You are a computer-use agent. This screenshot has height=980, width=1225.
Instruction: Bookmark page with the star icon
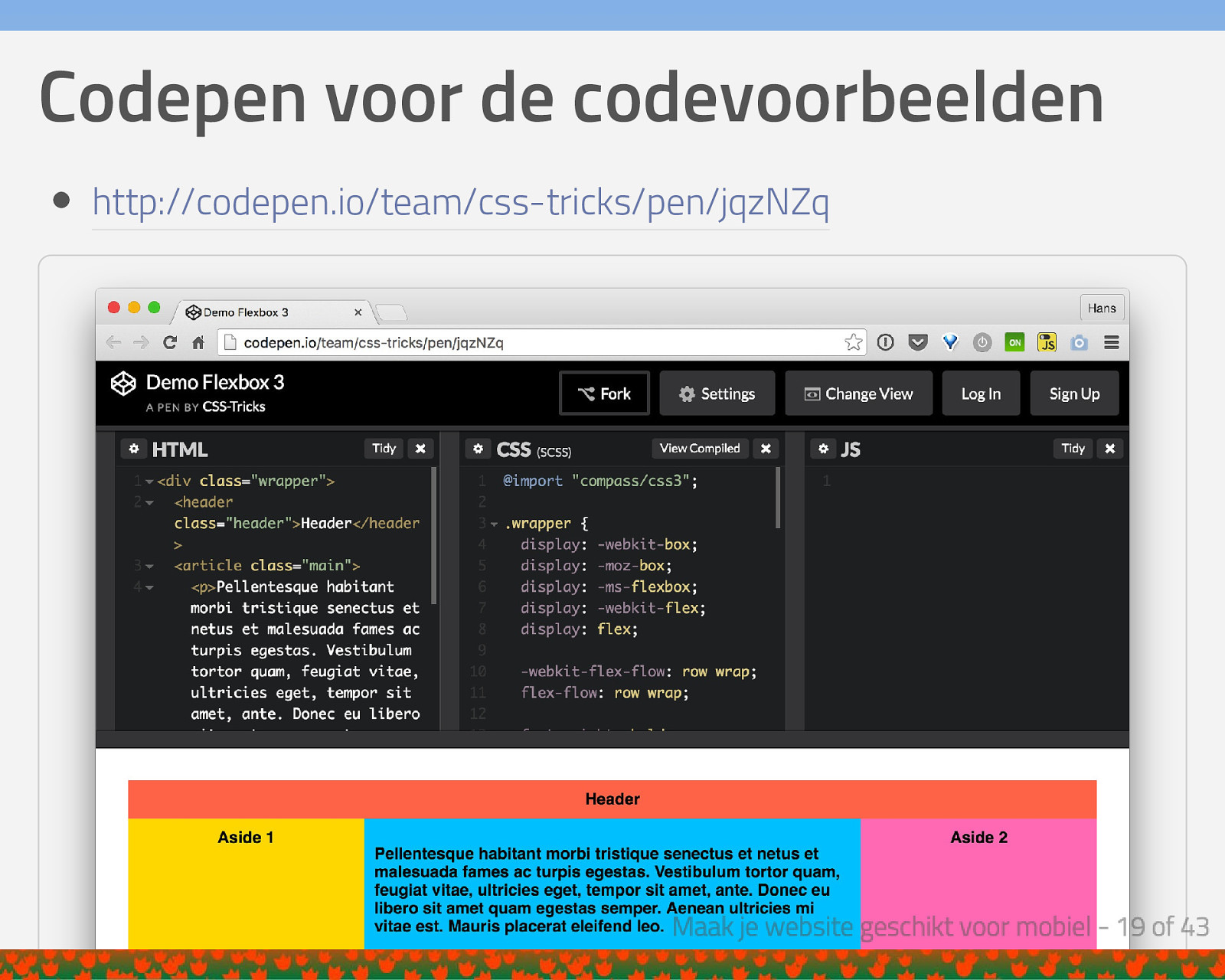(x=854, y=342)
